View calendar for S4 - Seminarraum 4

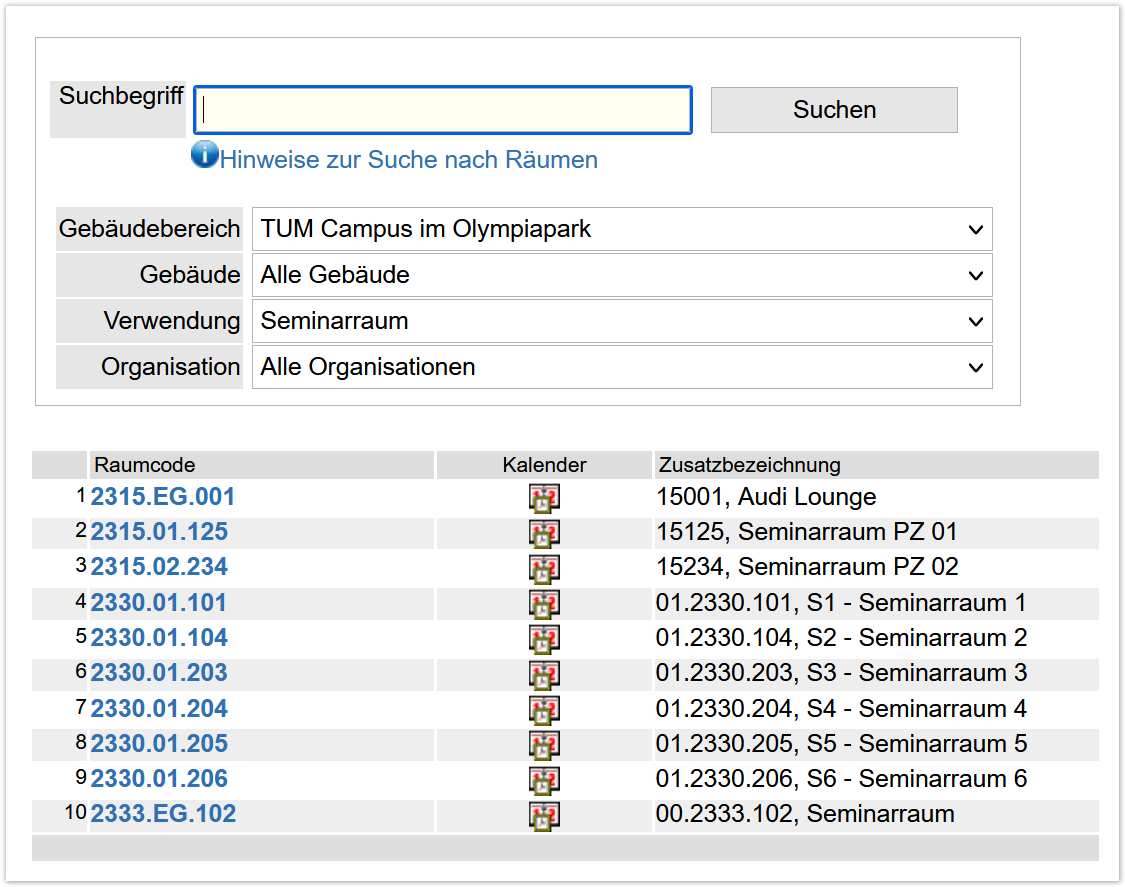pyautogui.click(x=544, y=710)
